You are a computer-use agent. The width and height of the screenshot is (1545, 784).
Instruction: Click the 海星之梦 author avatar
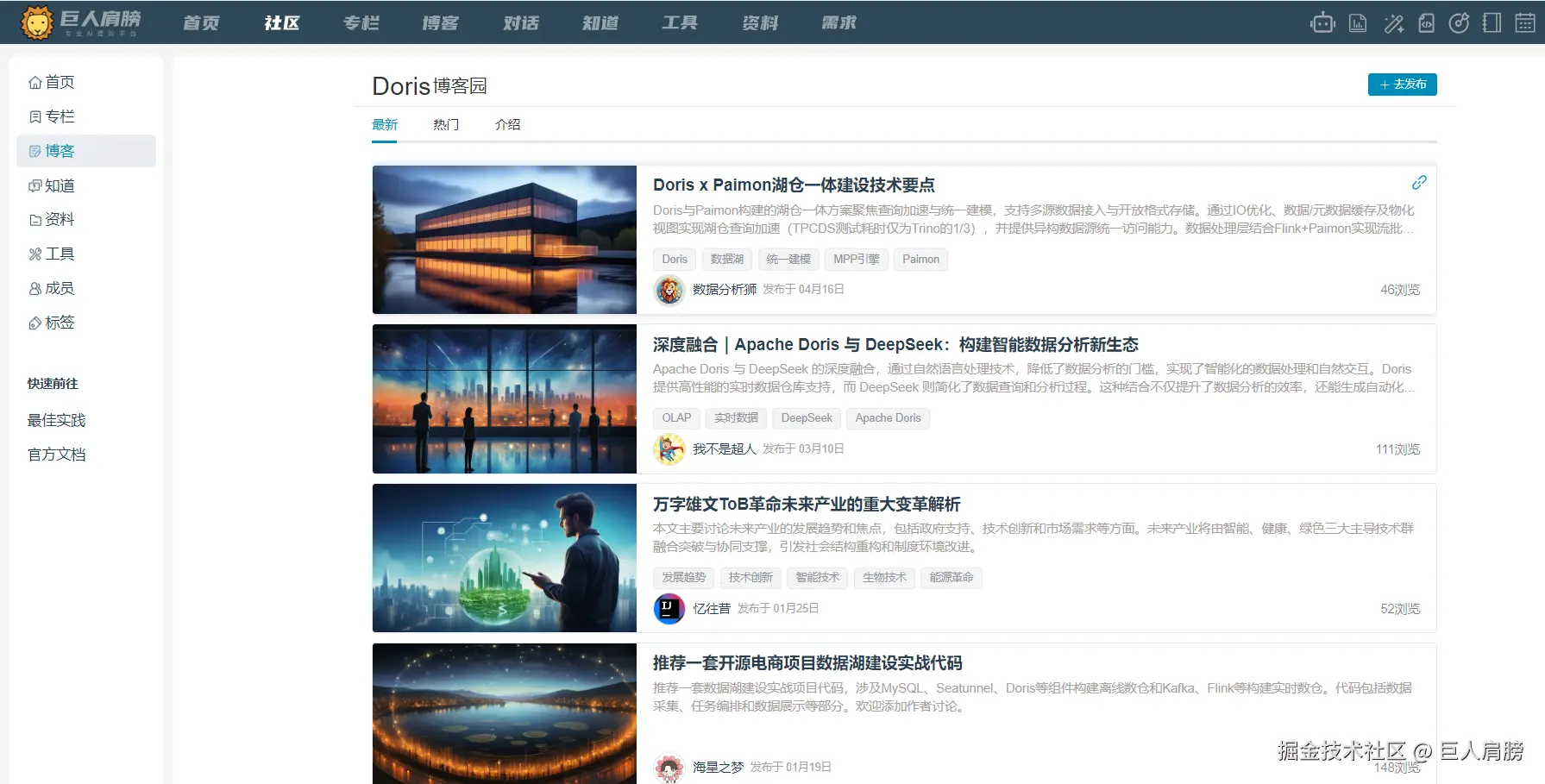coord(669,768)
